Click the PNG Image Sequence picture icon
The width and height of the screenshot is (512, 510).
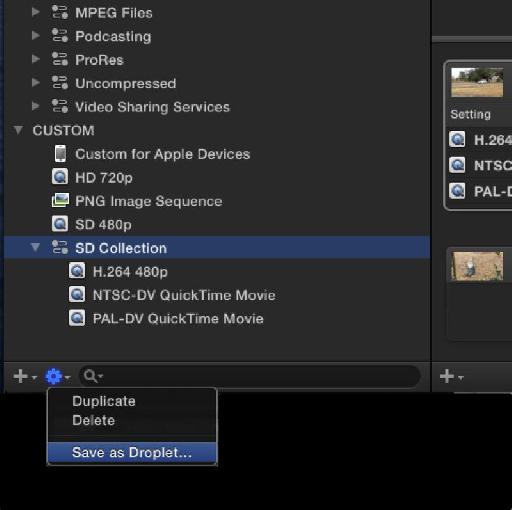[60, 200]
